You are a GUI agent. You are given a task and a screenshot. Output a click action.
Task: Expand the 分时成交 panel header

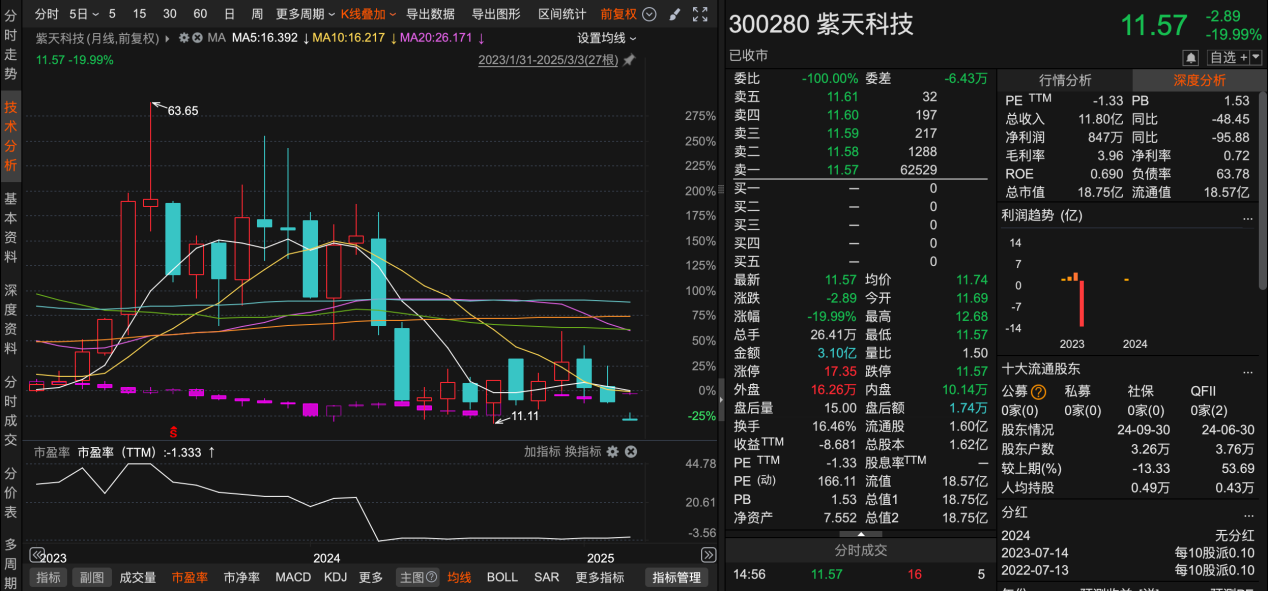tap(861, 550)
